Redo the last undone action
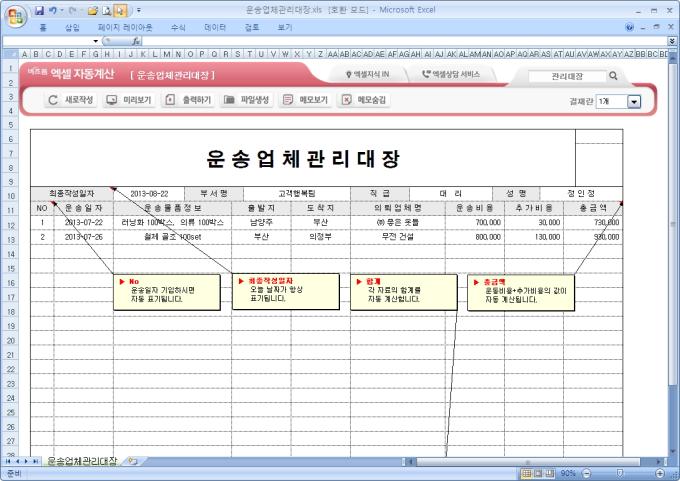Viewport: 680px width, 481px height. 73,10
